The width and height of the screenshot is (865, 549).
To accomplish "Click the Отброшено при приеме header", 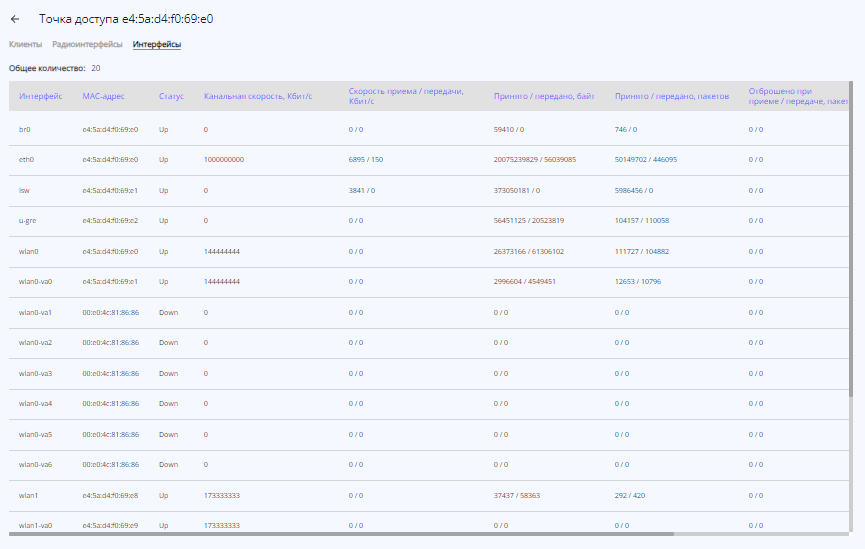I will [798, 96].
